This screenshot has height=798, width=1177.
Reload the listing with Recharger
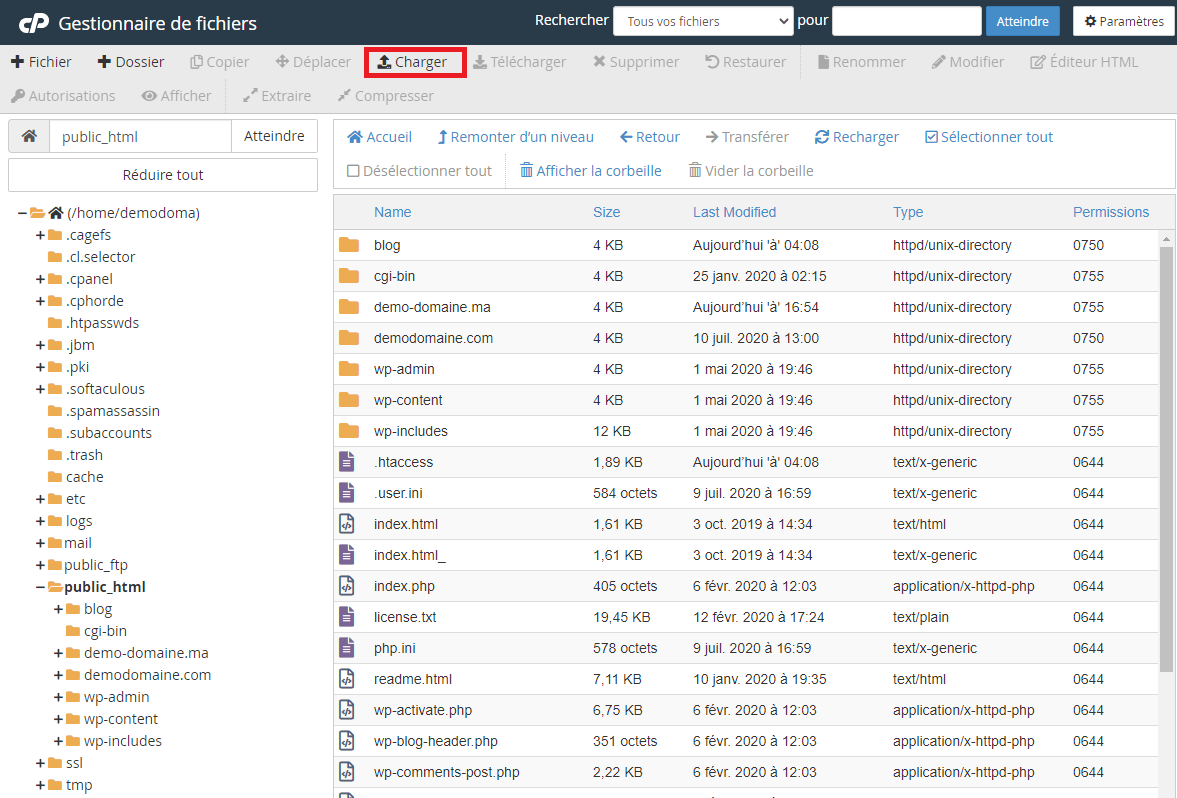(x=856, y=137)
